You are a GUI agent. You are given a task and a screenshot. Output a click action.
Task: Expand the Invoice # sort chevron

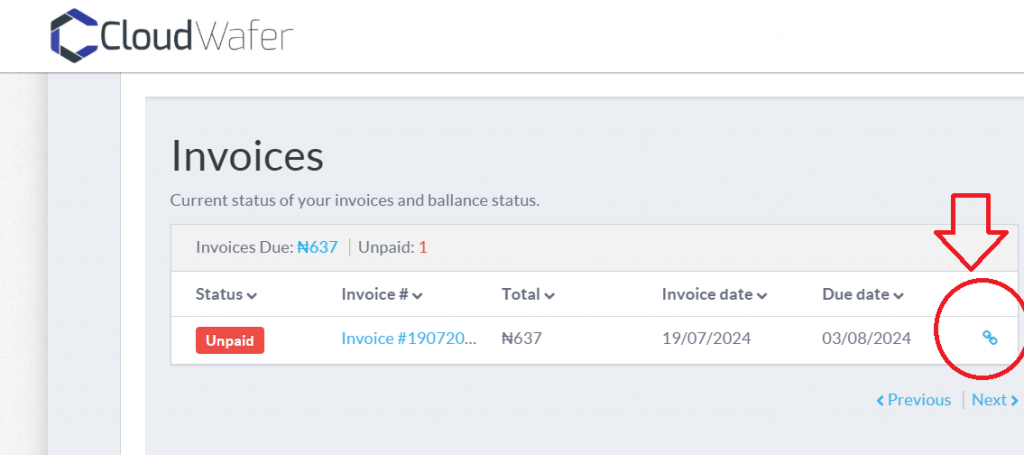[x=417, y=296]
